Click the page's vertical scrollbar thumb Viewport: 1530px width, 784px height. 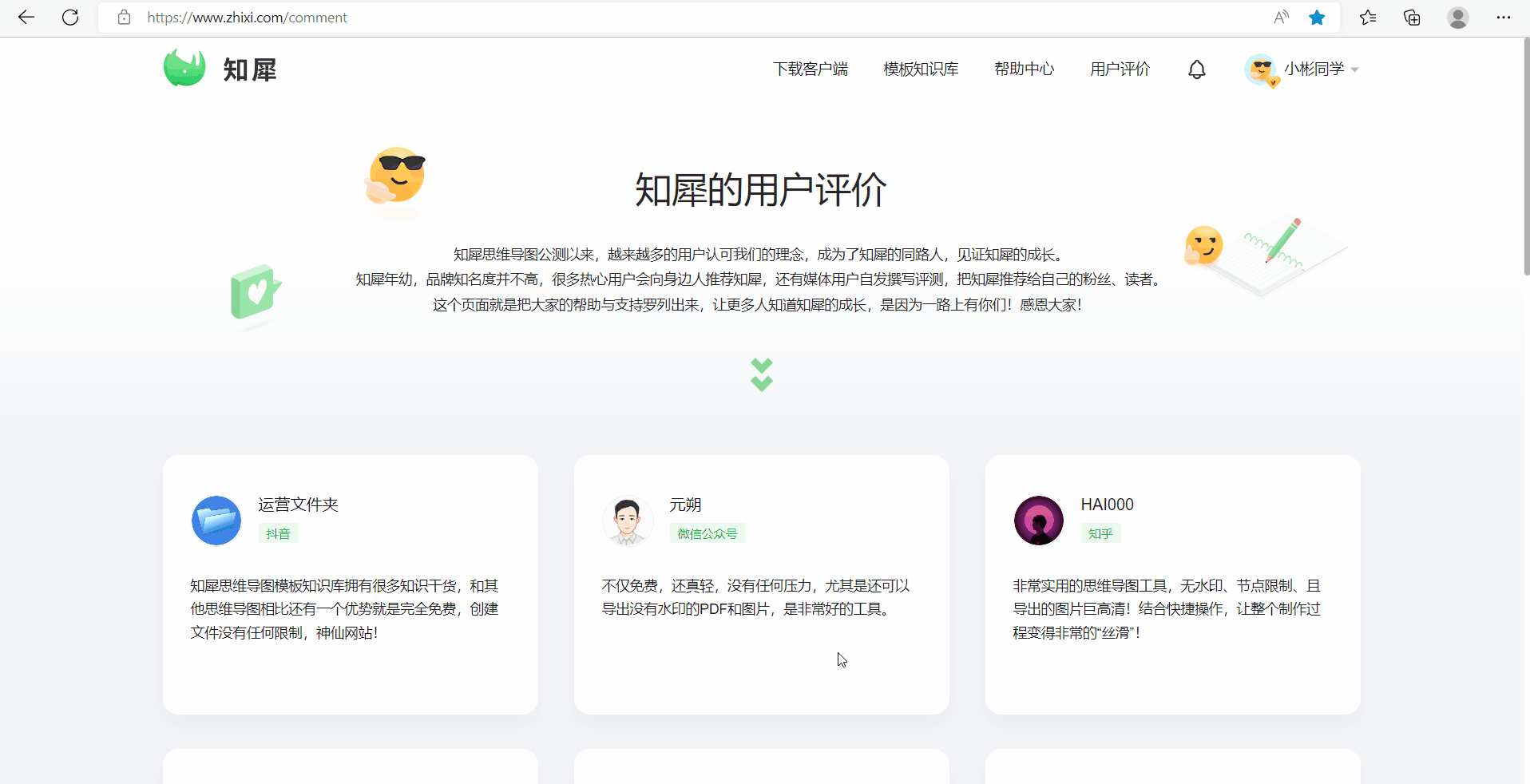point(1526,157)
